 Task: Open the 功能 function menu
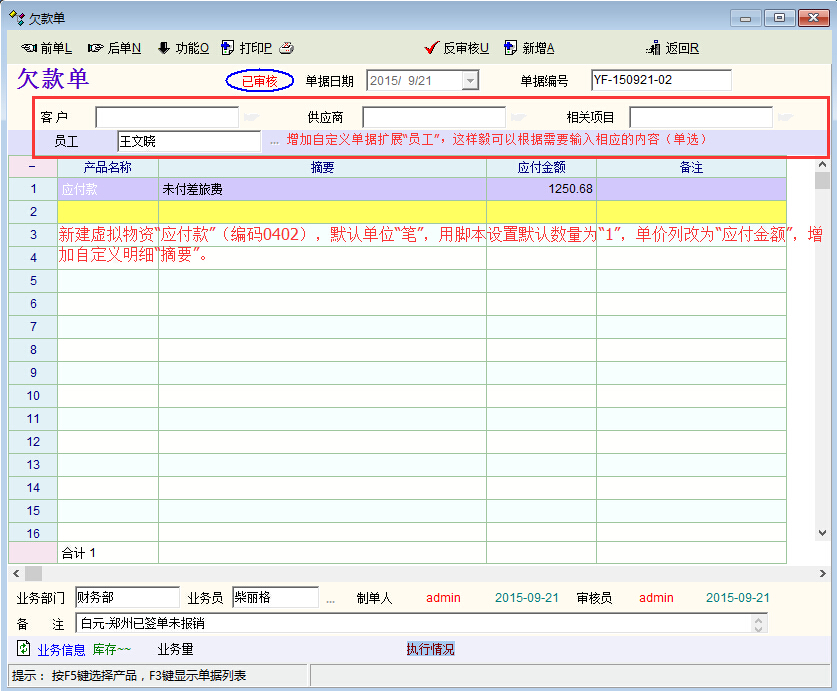click(x=183, y=48)
